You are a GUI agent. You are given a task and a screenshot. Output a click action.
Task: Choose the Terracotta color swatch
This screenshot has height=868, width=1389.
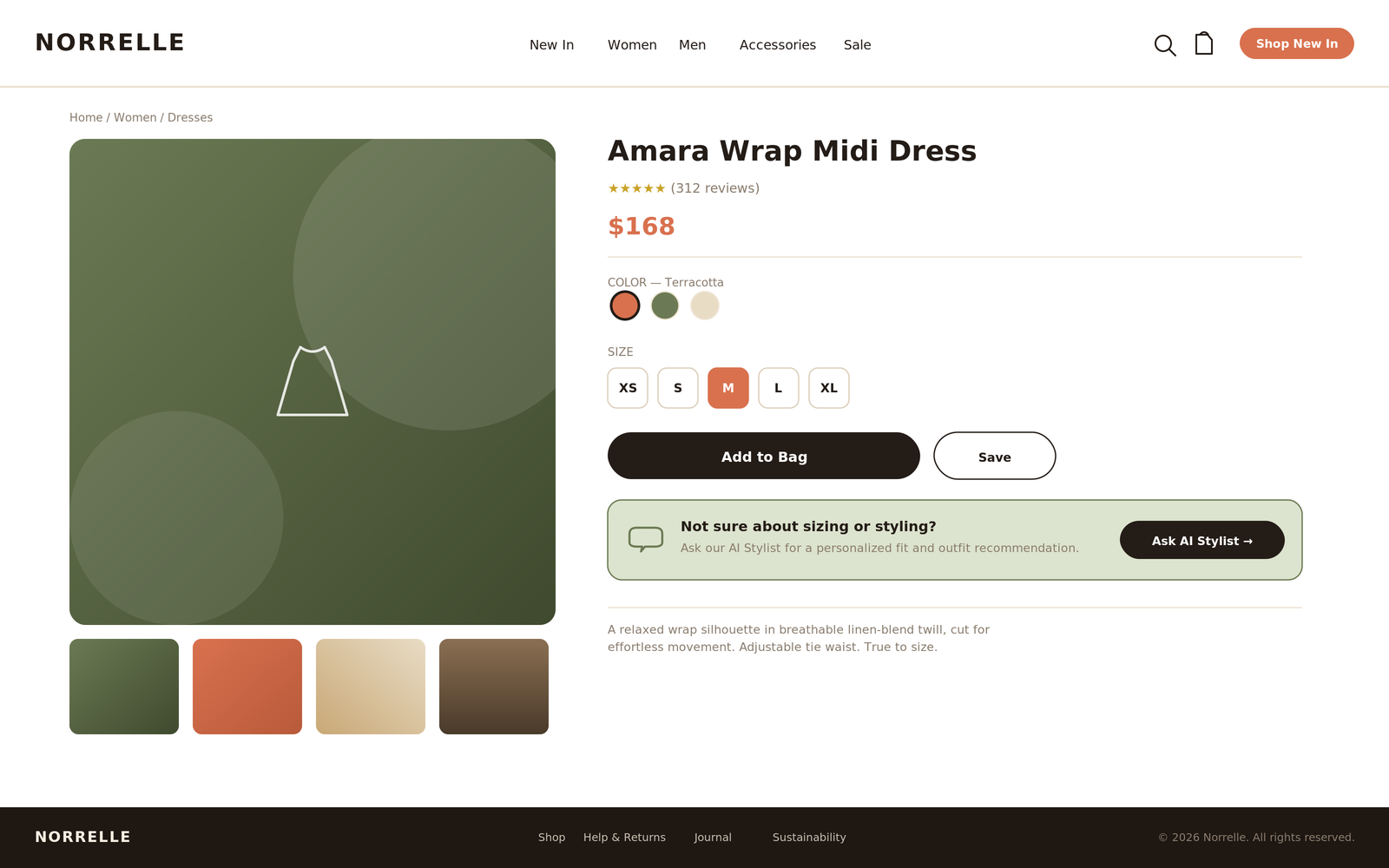click(625, 306)
